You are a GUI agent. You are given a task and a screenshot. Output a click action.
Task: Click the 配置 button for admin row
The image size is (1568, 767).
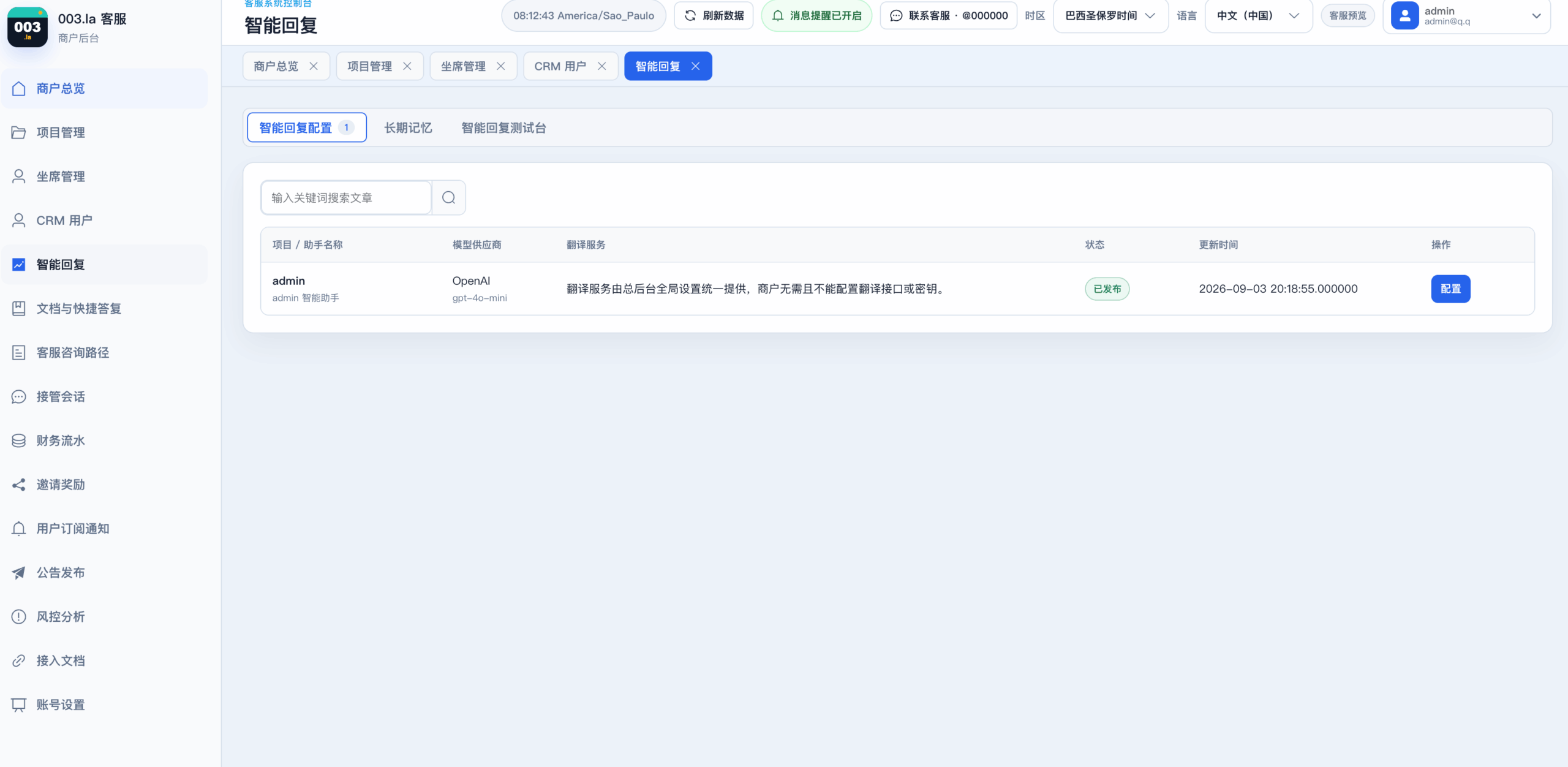point(1450,289)
